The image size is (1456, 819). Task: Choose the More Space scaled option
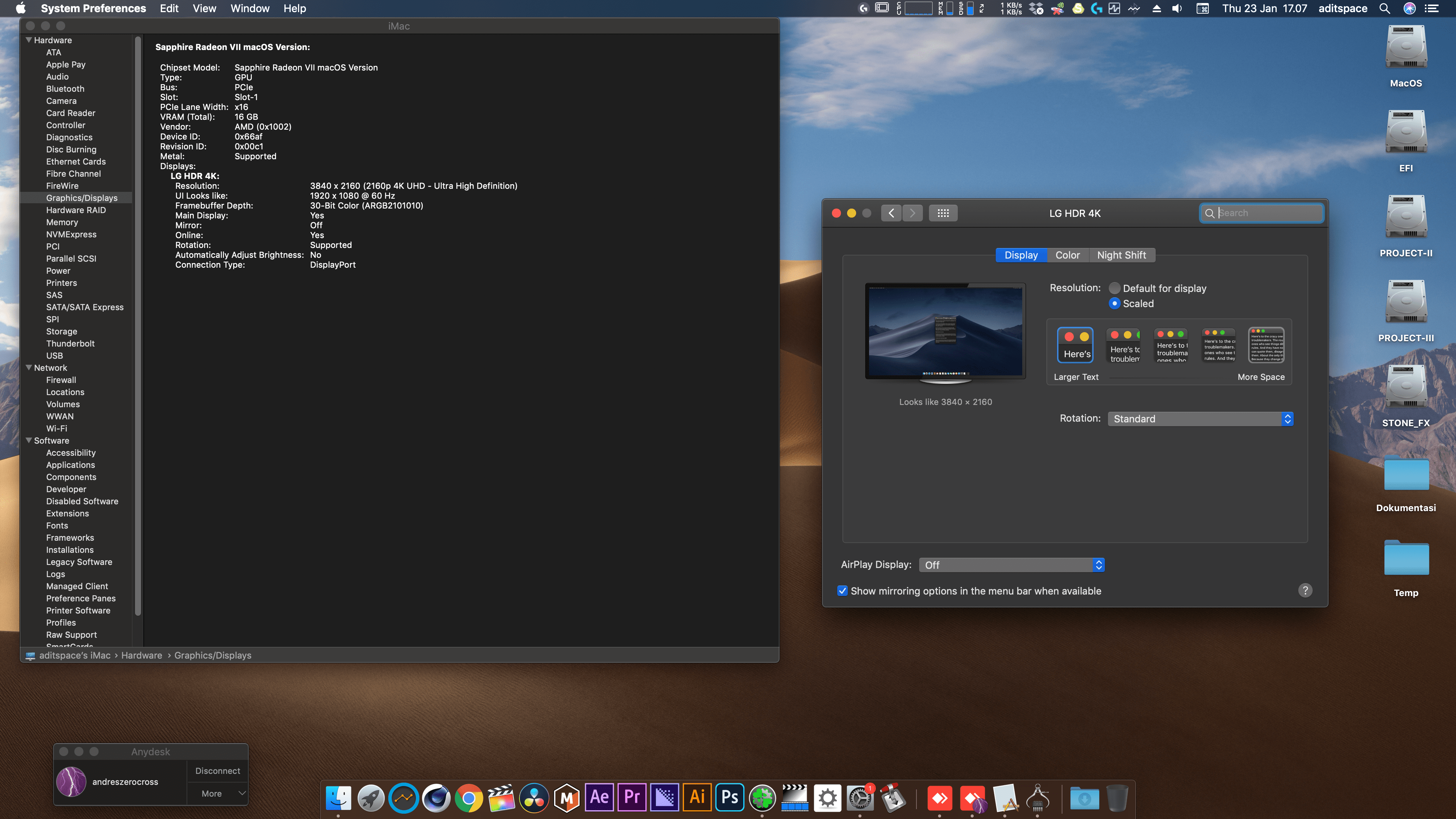coord(1266,345)
